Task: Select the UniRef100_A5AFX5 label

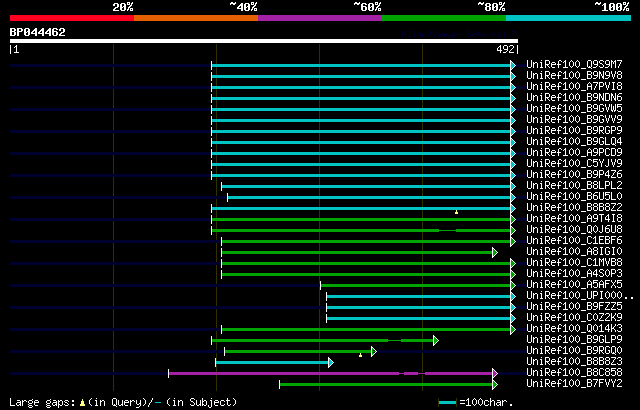Action: coord(574,285)
